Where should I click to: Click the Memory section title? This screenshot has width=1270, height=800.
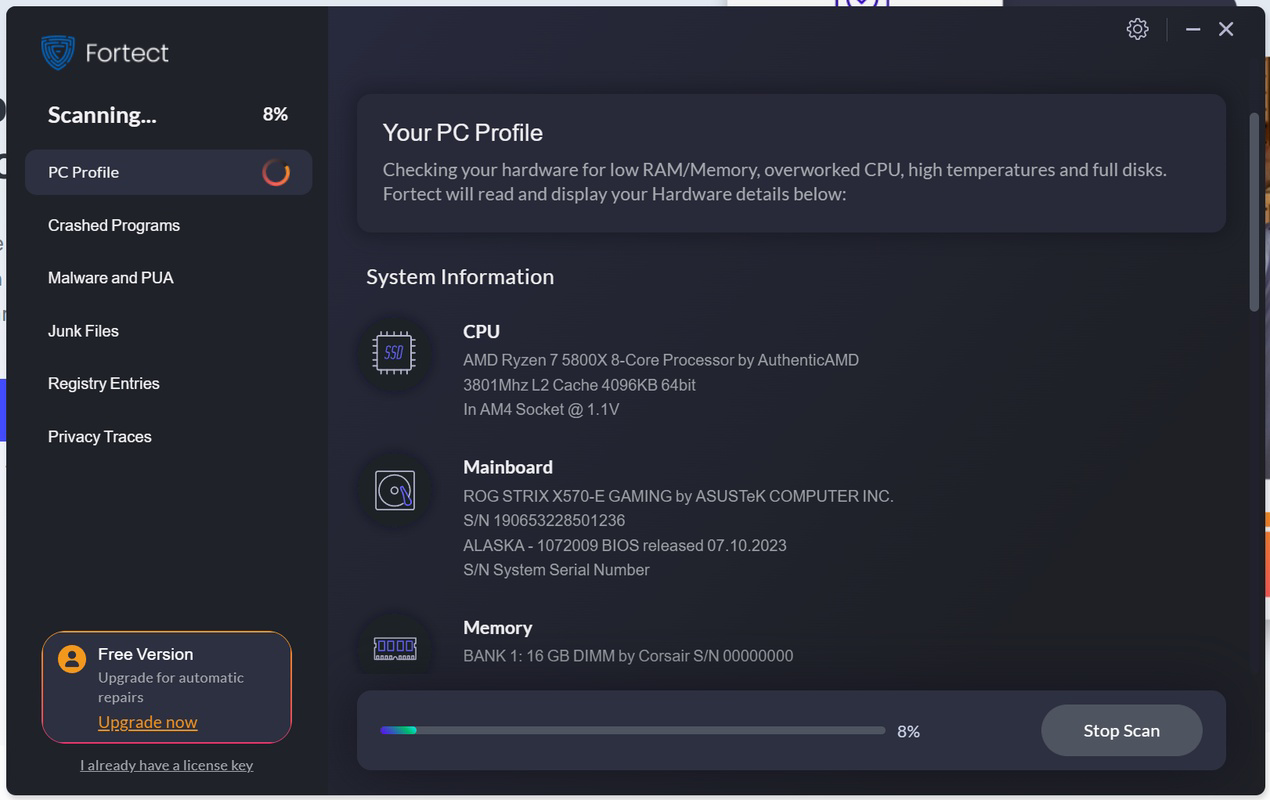(498, 628)
